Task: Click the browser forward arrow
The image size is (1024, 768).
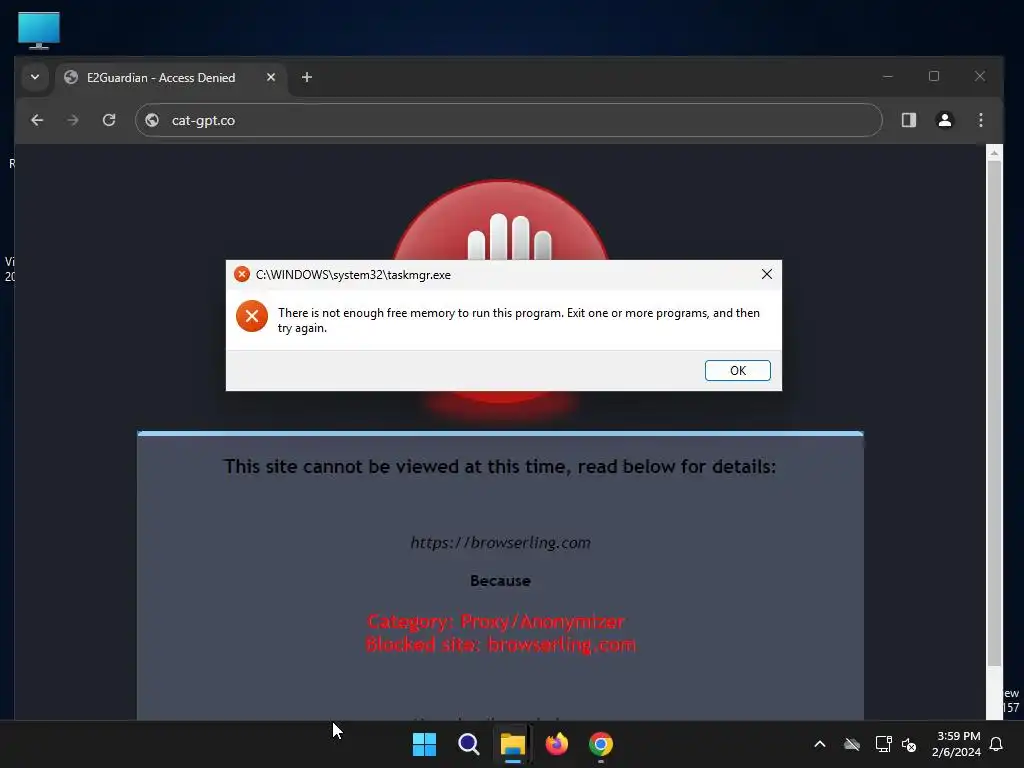Action: coord(72,120)
